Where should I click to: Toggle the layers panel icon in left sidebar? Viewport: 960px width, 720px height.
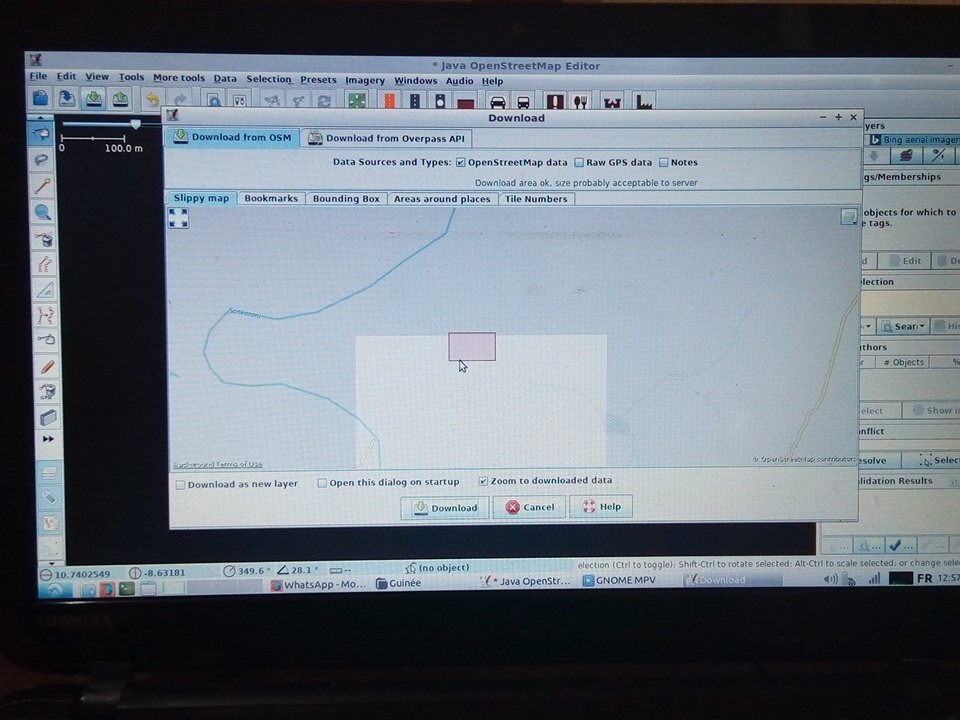tap(49, 472)
